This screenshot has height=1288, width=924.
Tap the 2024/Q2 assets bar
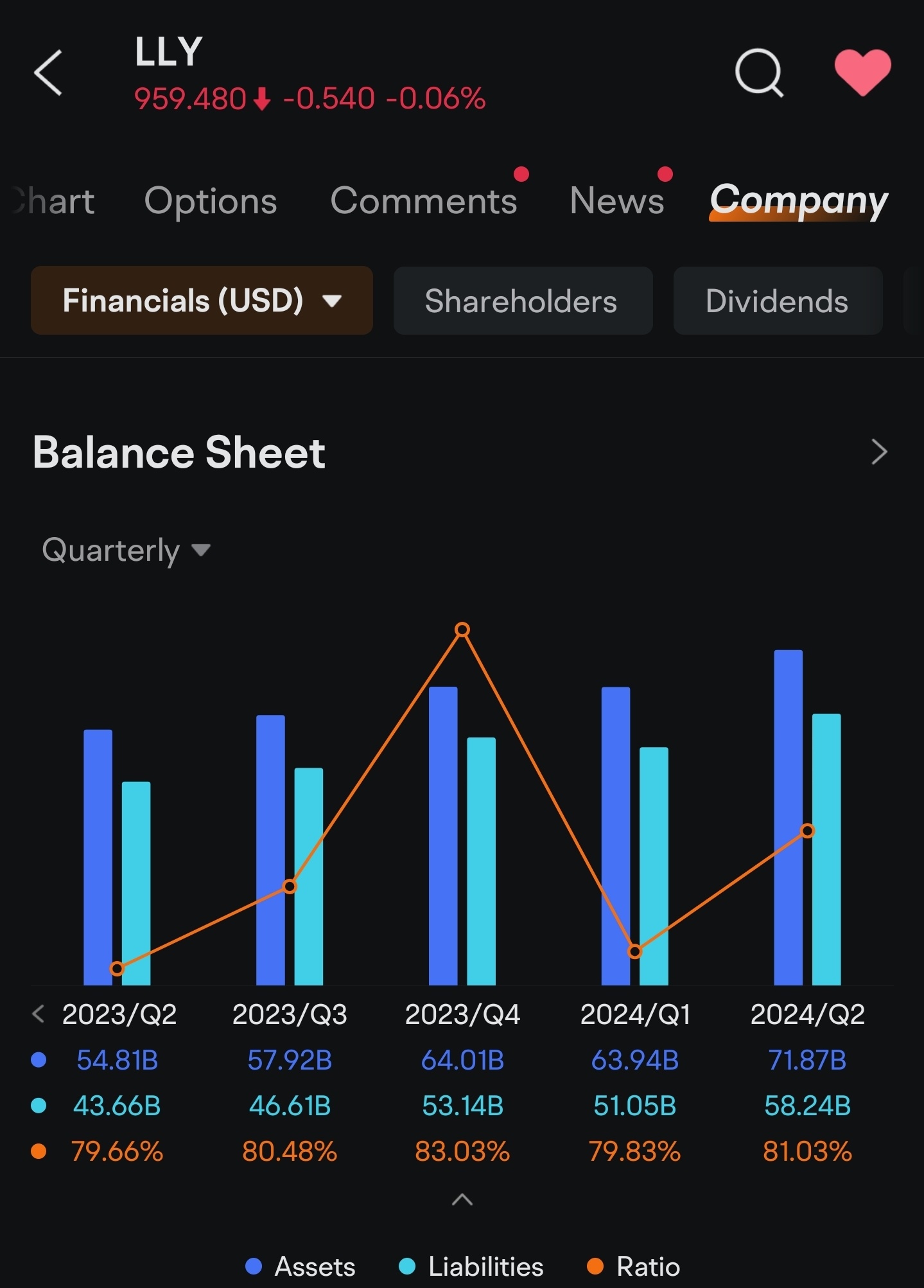tap(789, 817)
